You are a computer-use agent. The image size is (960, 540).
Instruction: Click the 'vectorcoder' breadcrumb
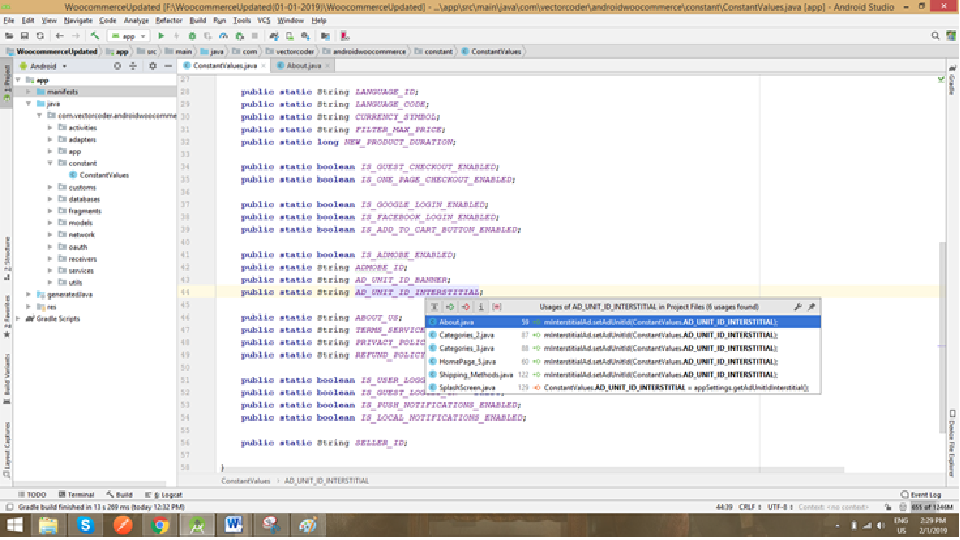pos(290,51)
